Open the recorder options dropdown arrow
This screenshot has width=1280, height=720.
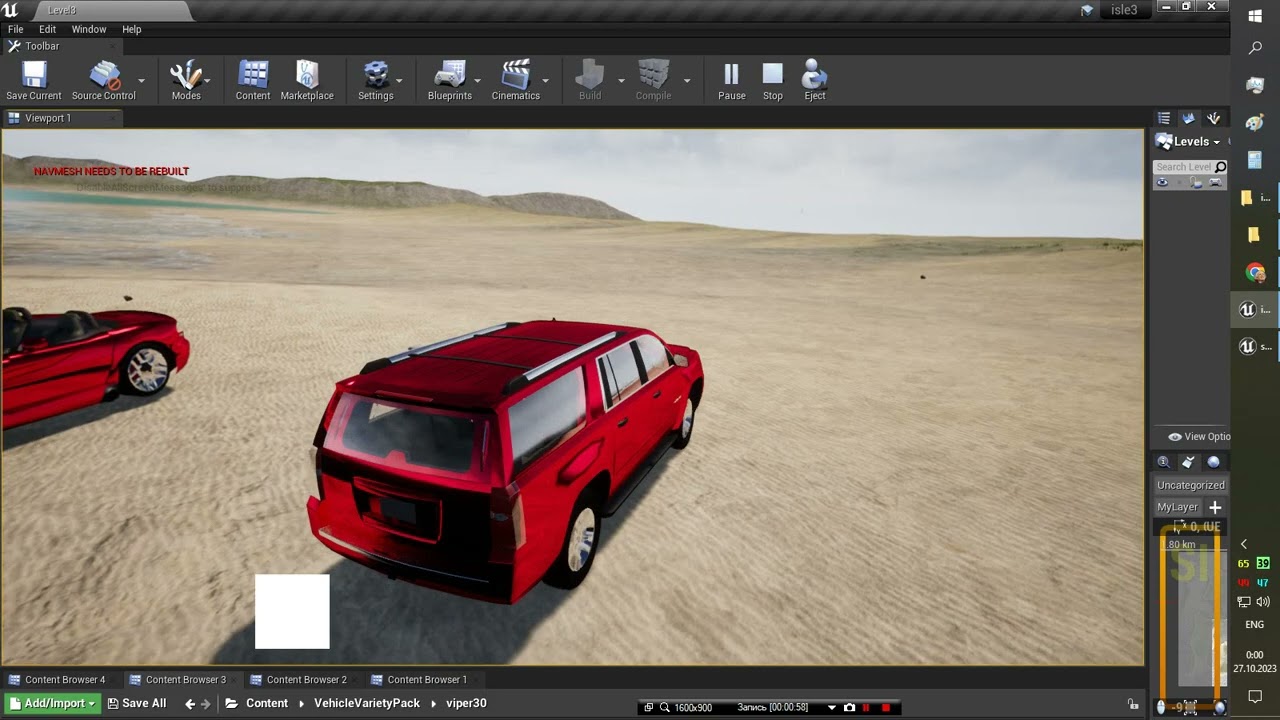(831, 708)
